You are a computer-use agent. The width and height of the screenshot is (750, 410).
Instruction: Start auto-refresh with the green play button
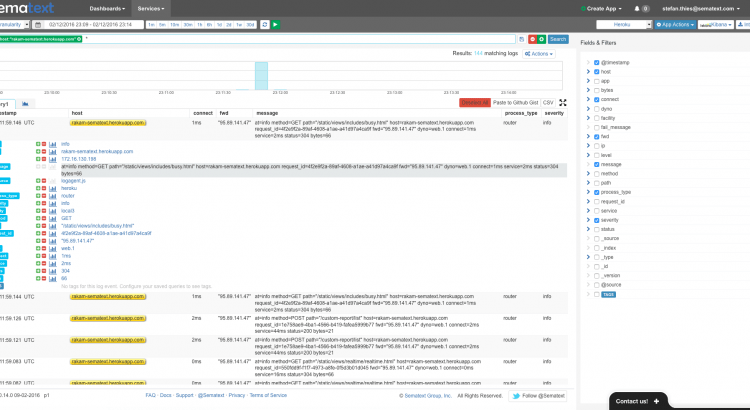[x=276, y=24]
